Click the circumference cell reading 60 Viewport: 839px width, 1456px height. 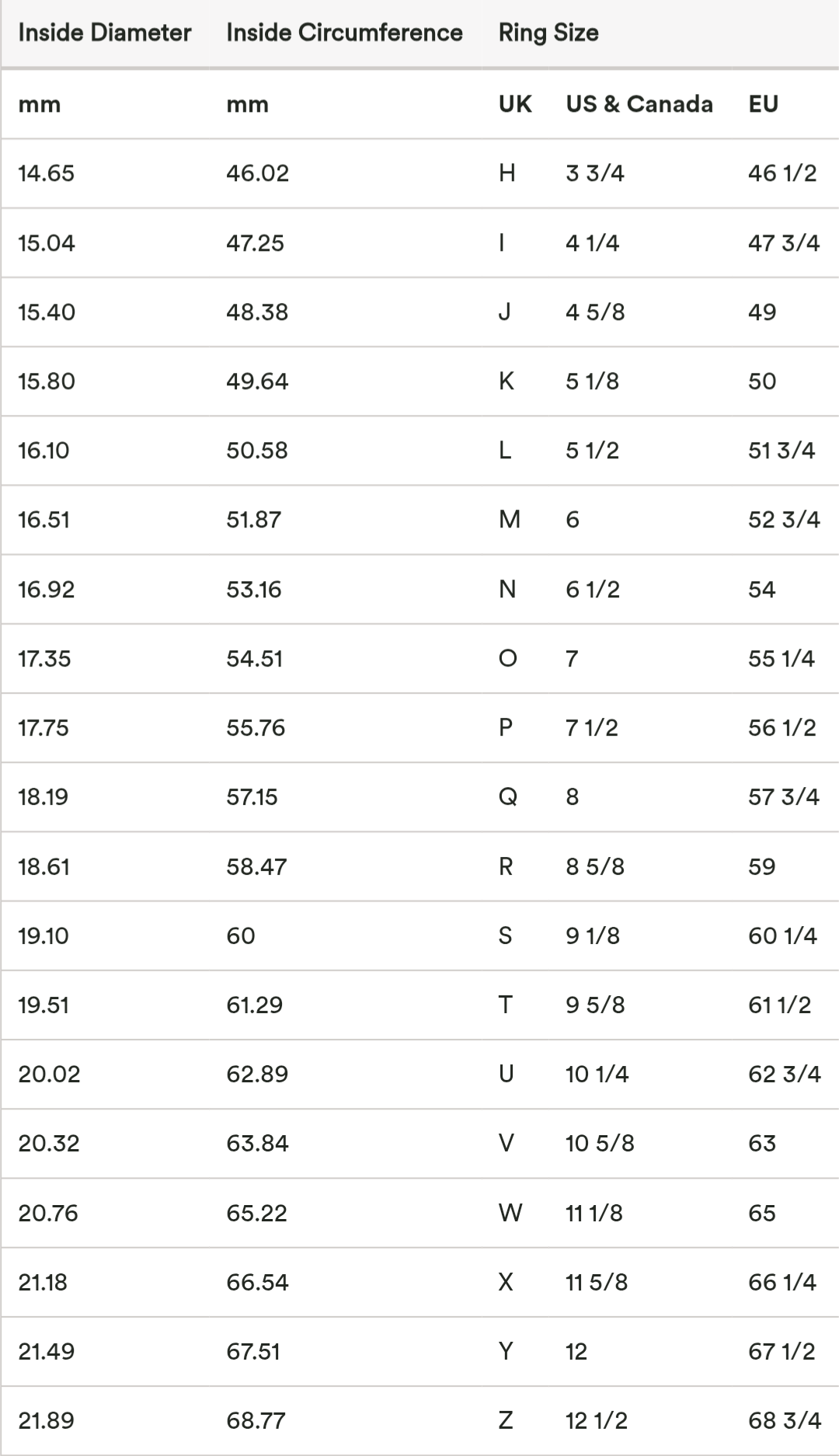click(x=241, y=936)
